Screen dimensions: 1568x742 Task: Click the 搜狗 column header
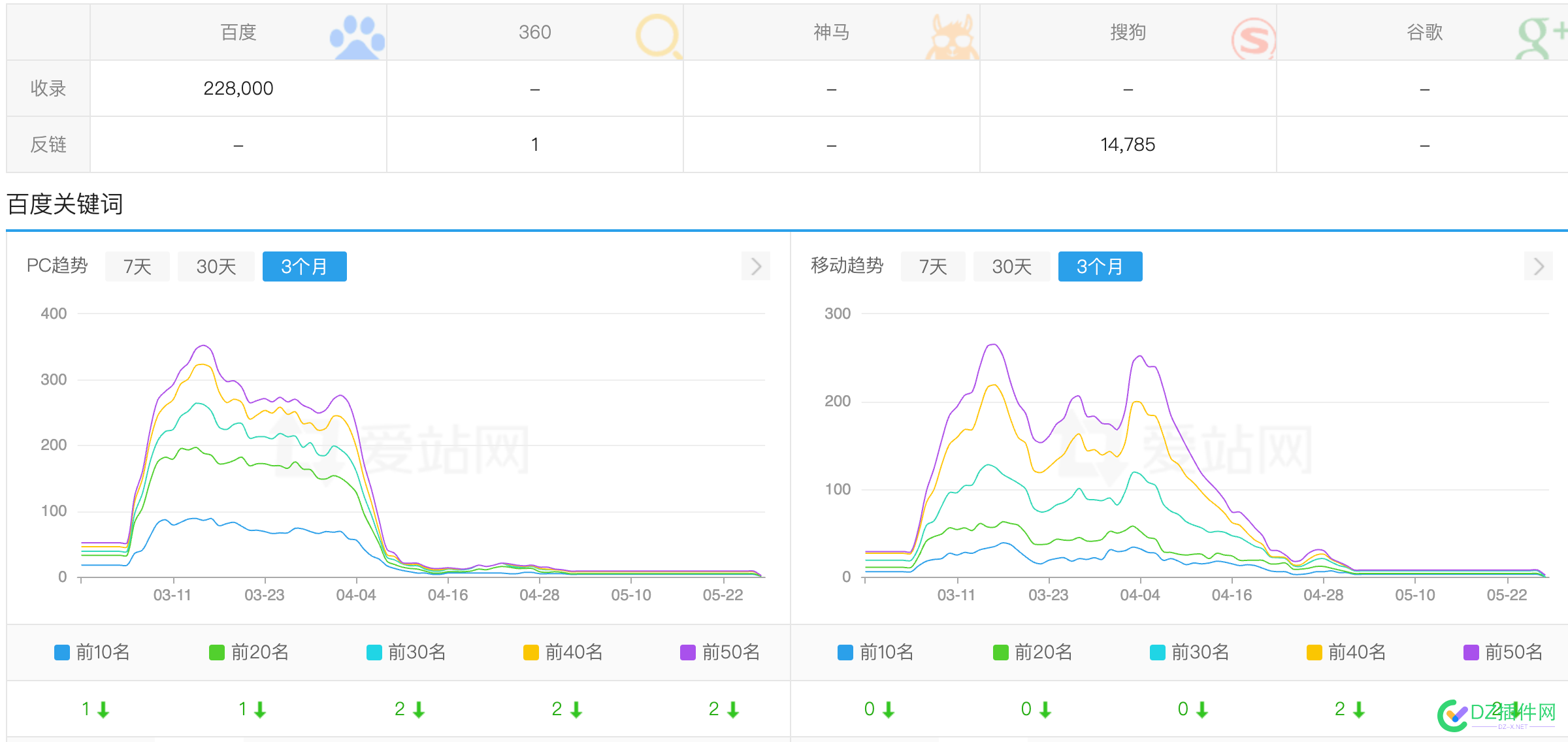[1128, 32]
